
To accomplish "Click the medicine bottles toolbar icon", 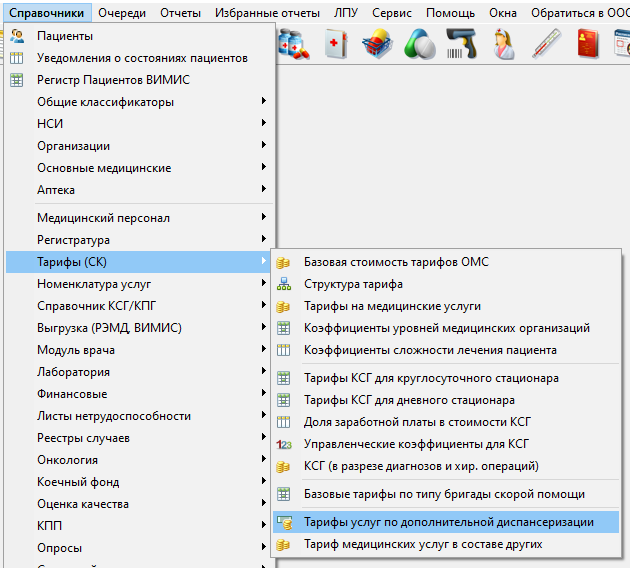I will (x=295, y=43).
